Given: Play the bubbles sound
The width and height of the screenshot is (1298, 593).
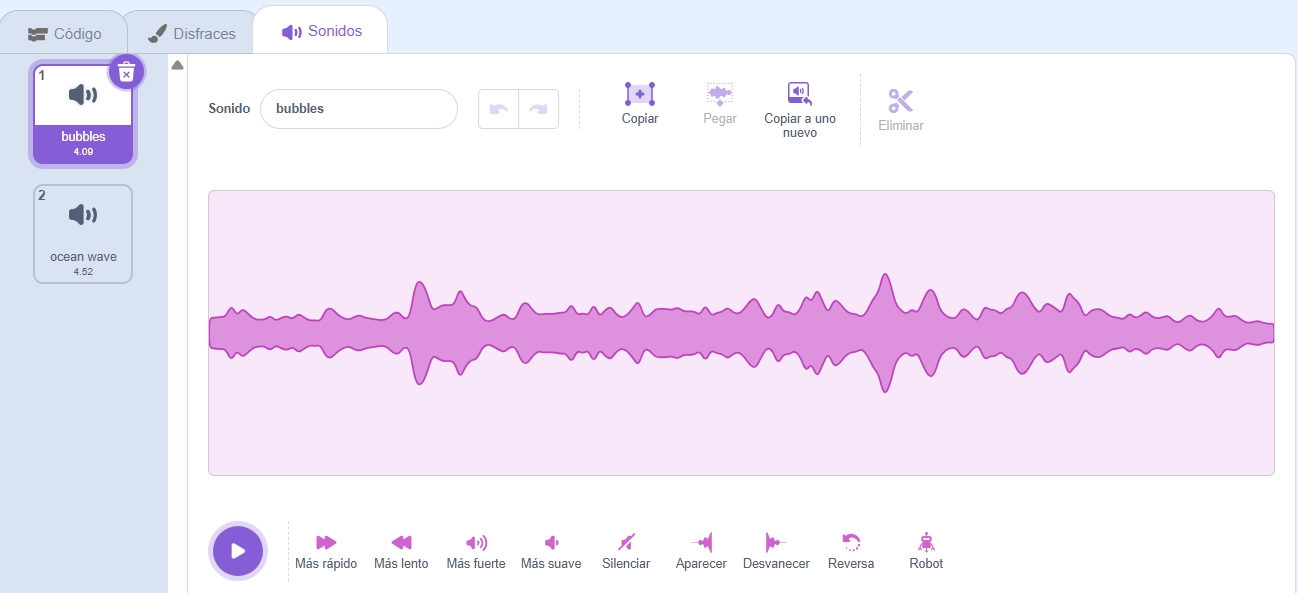Looking at the screenshot, I should (238, 551).
